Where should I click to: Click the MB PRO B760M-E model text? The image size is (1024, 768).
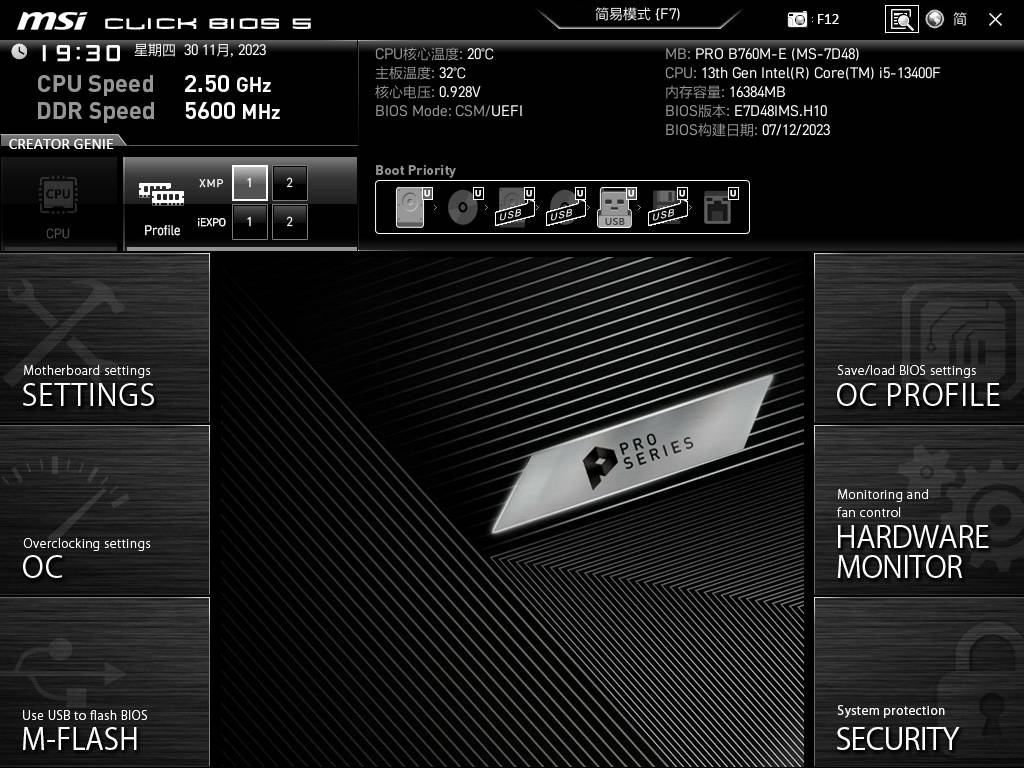pyautogui.click(x=762, y=54)
